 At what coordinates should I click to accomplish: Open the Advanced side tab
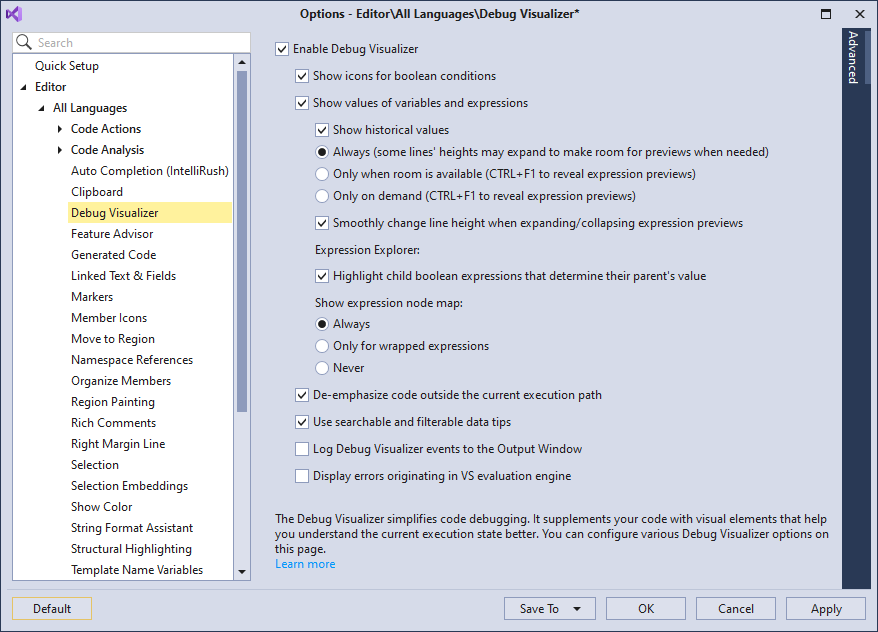853,58
